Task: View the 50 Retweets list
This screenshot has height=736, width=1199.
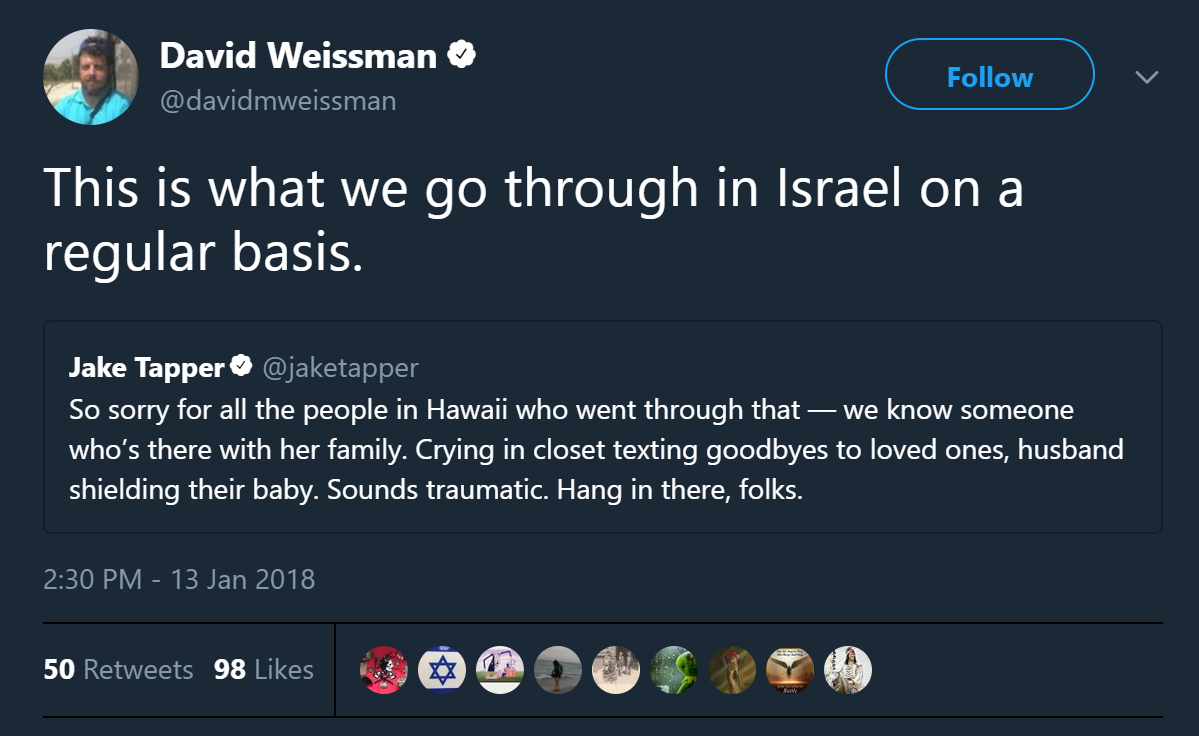Action: tap(118, 670)
